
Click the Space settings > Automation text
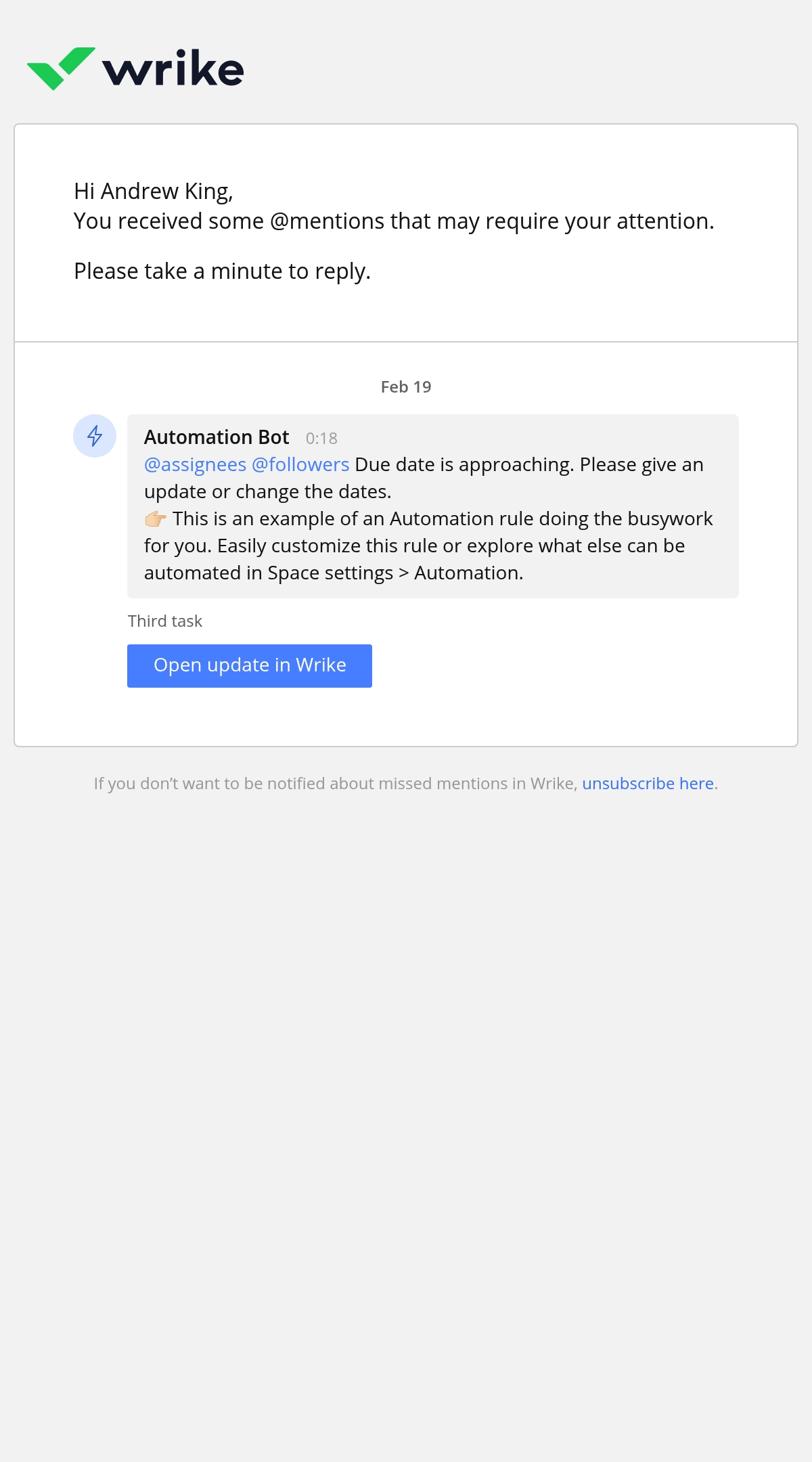395,573
